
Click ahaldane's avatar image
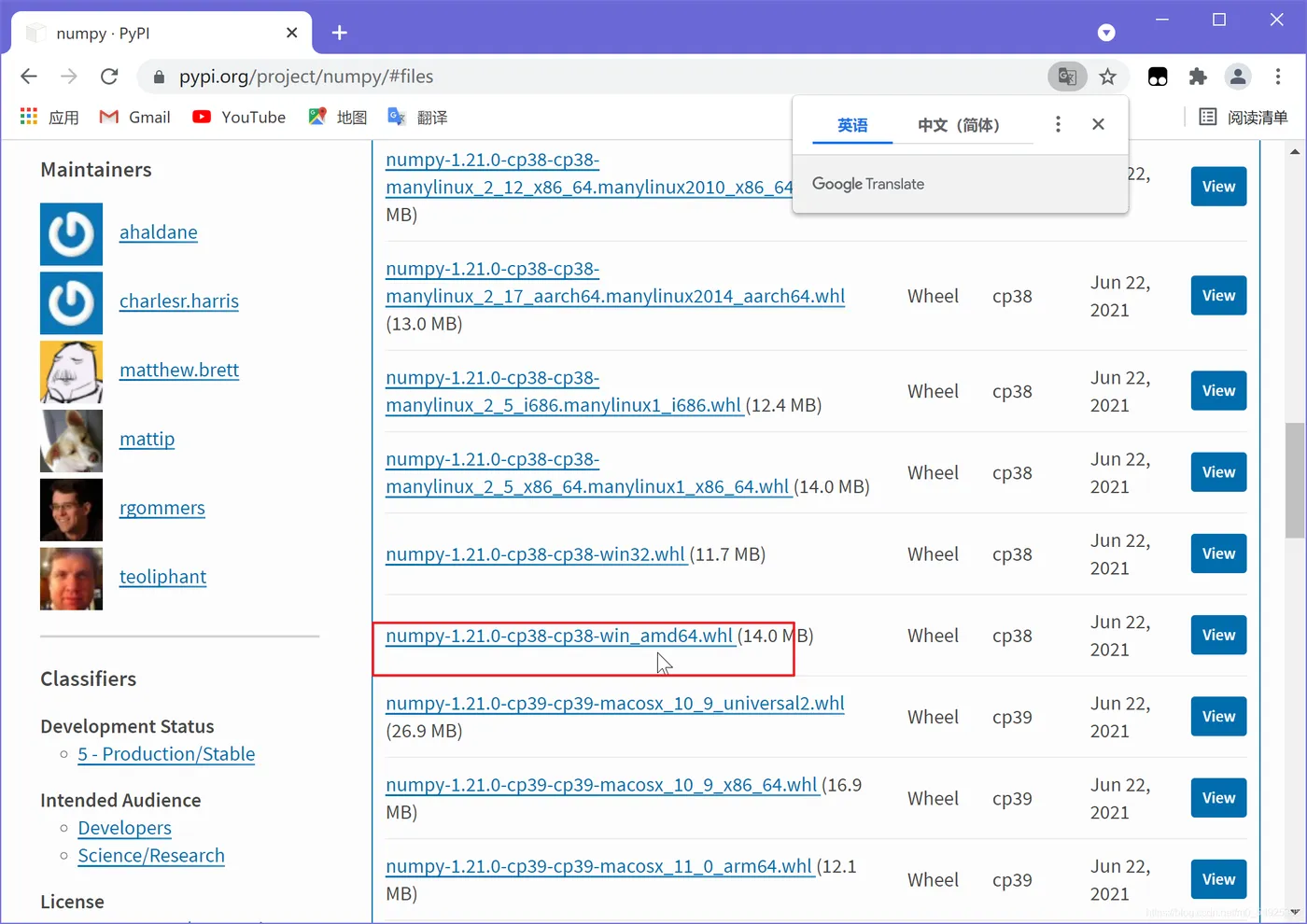point(72,234)
